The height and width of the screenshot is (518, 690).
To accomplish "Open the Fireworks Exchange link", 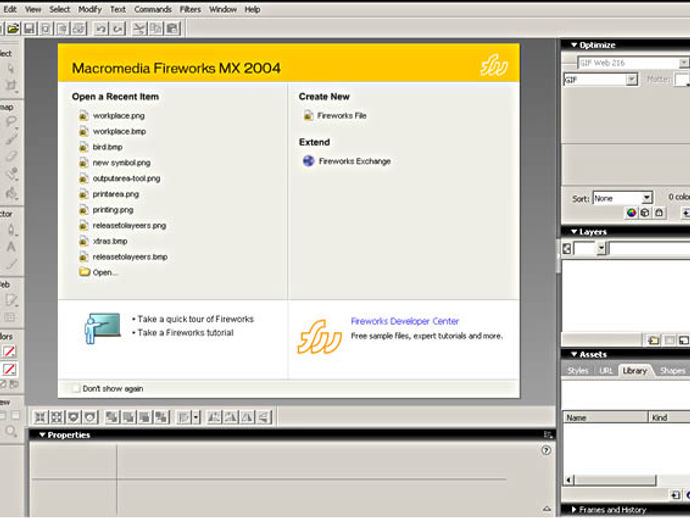I will (347, 161).
